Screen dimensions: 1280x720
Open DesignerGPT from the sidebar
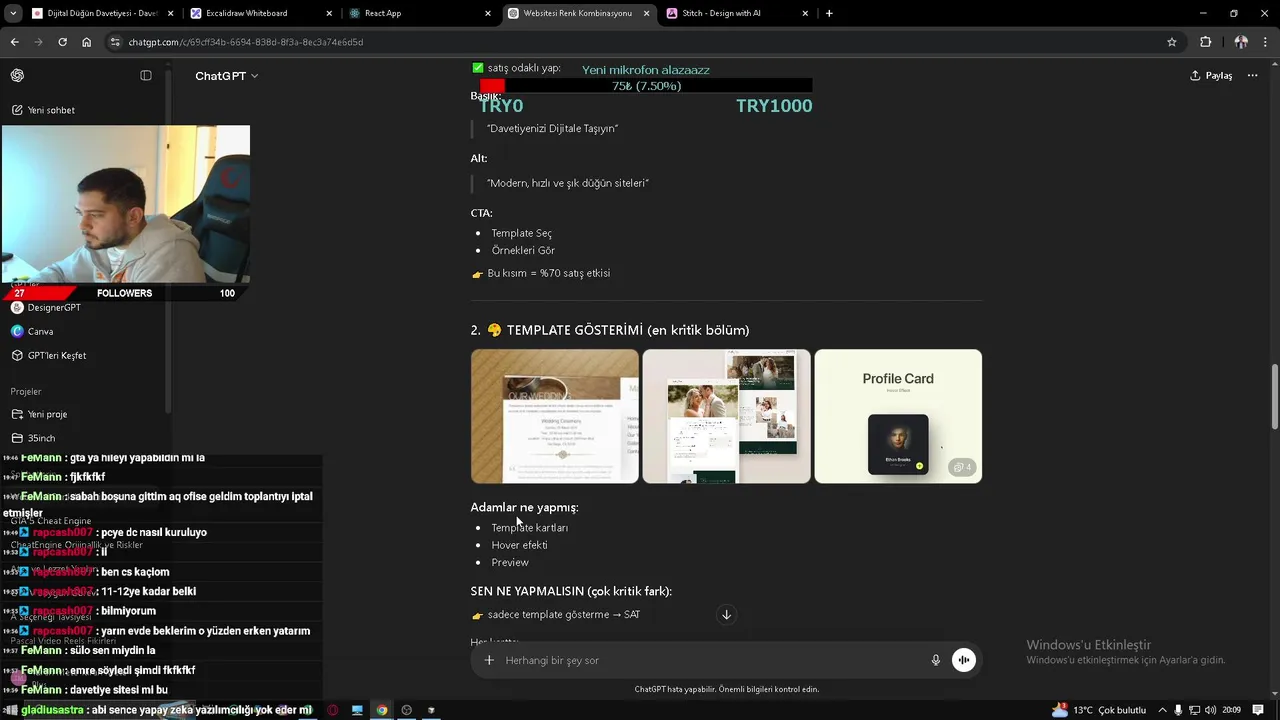46,308
